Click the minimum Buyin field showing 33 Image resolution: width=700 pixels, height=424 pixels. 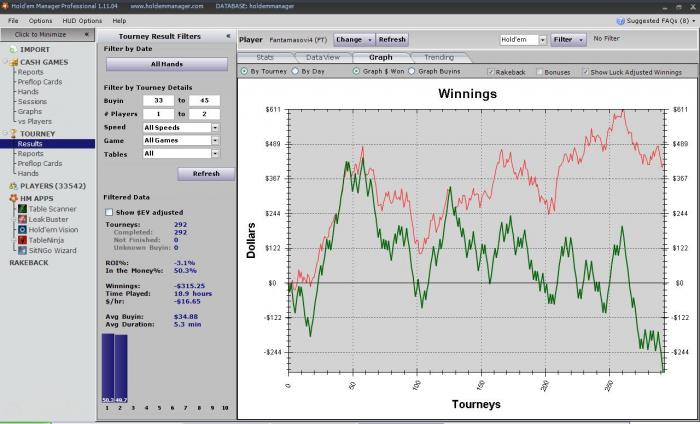click(158, 101)
